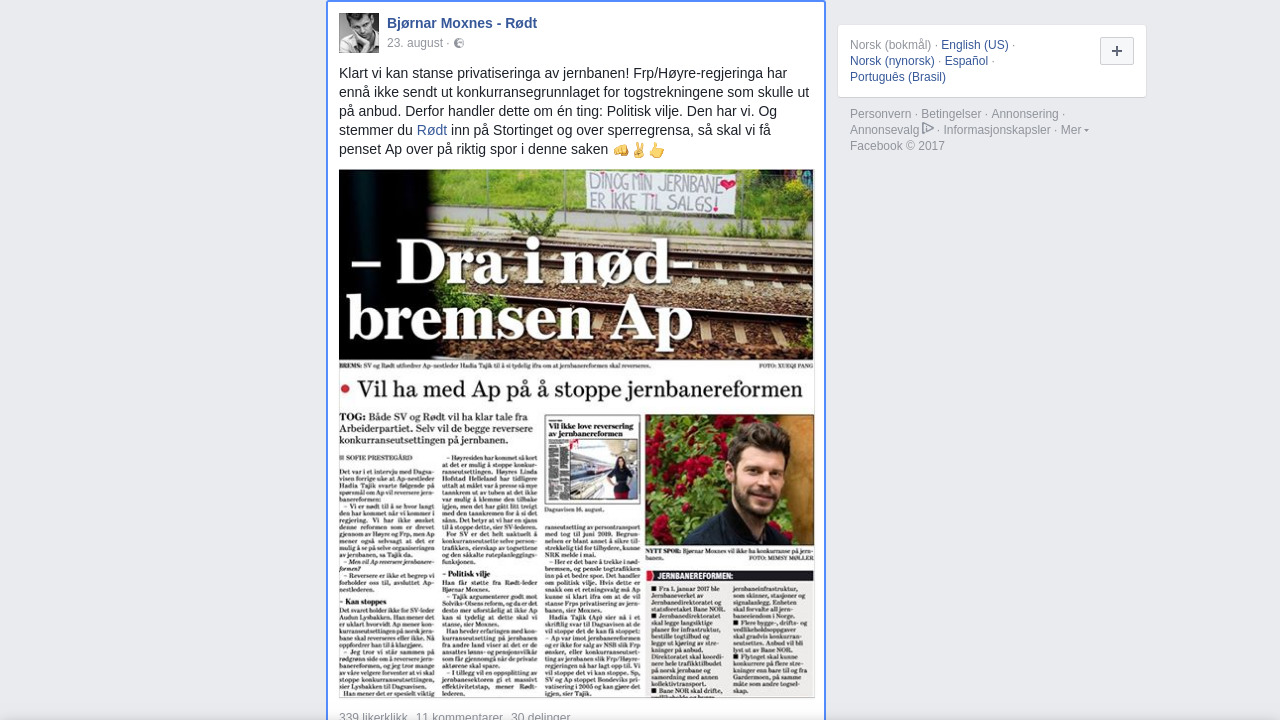Image resolution: width=1280 pixels, height=720 pixels.
Task: Switch language to Español
Action: [x=966, y=61]
